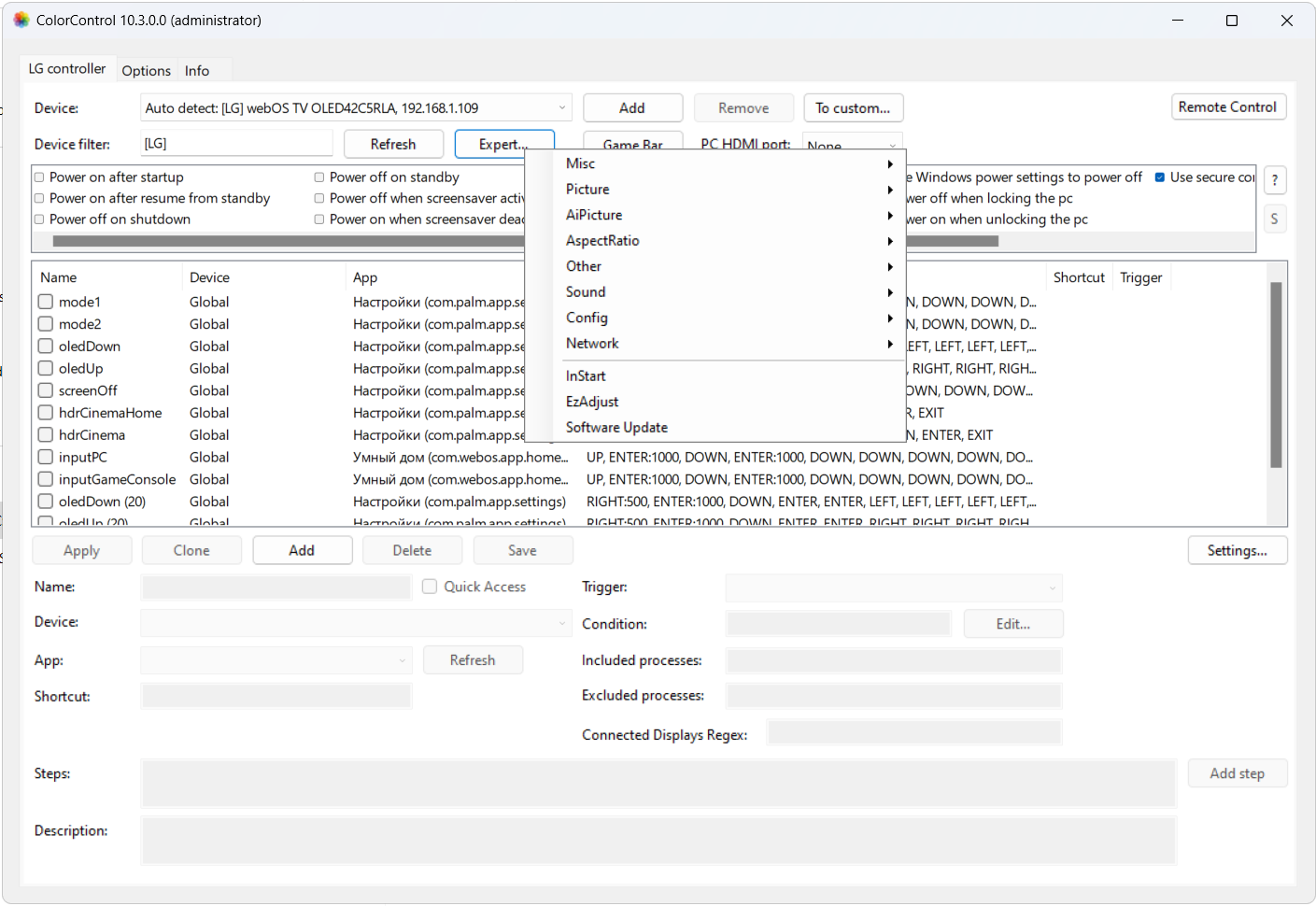1316x906 pixels.
Task: Toggle Power off on shutdown checkbox
Action: [x=40, y=219]
